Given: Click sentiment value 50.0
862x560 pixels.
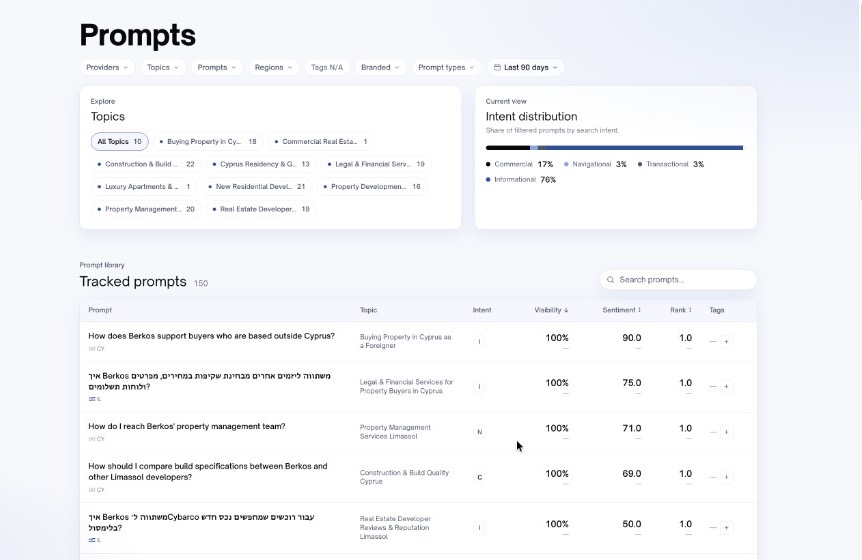Looking at the screenshot, I should click(632, 524).
